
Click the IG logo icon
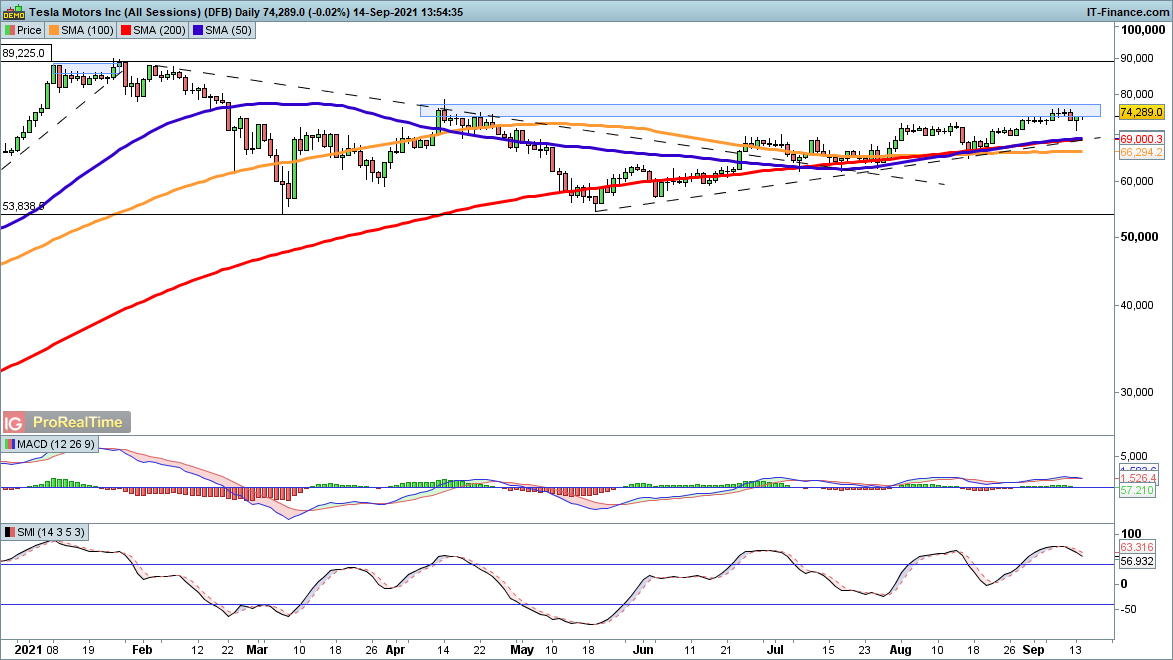point(13,423)
